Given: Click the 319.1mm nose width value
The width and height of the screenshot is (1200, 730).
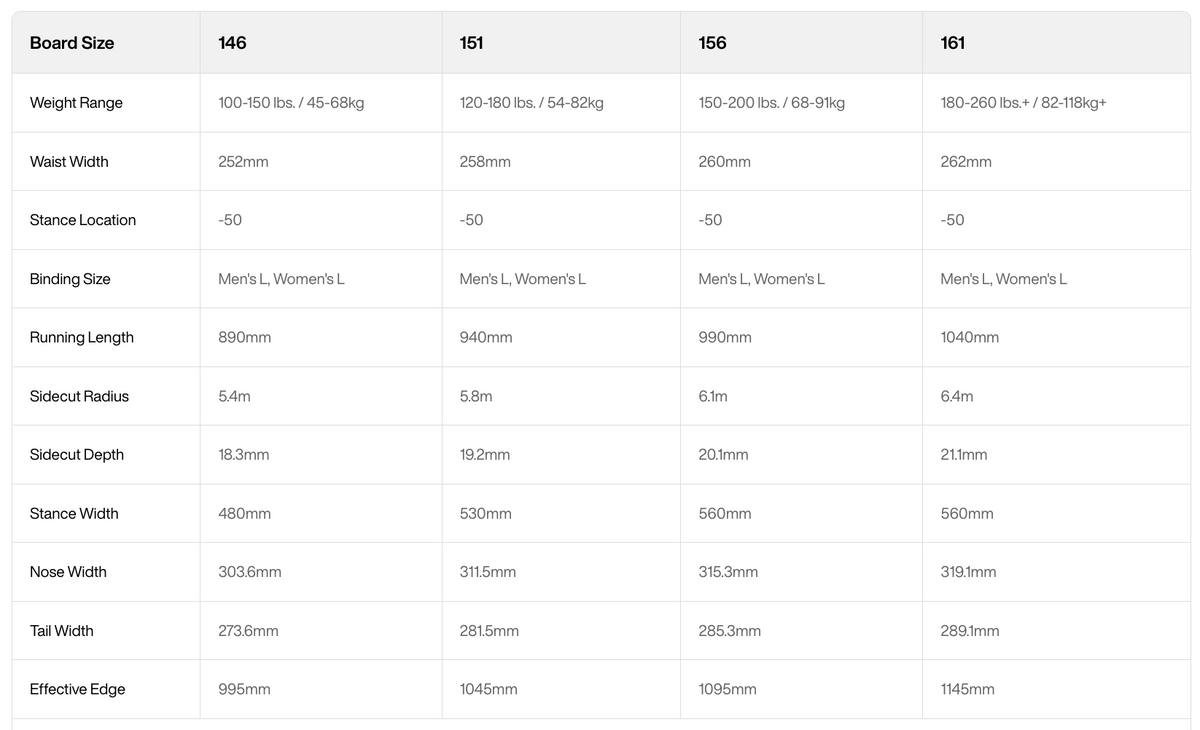Looking at the screenshot, I should pos(969,572).
